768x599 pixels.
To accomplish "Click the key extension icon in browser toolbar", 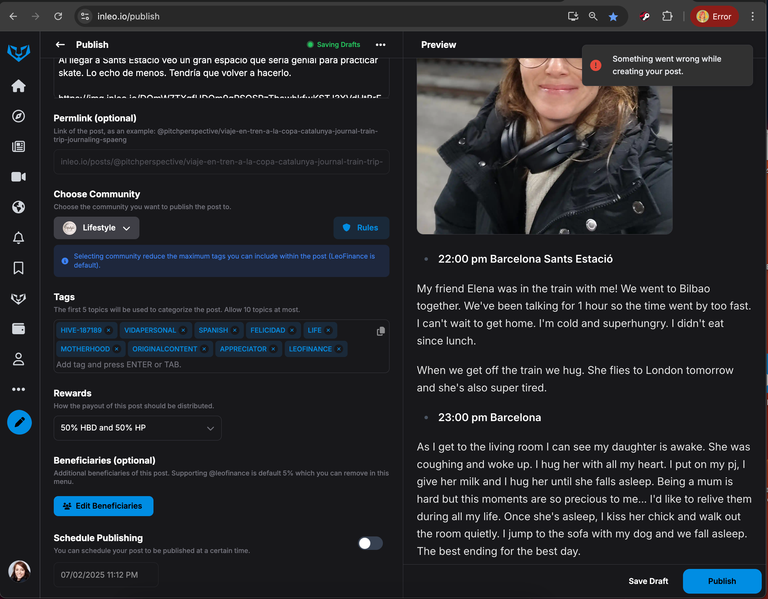I will coord(645,17).
